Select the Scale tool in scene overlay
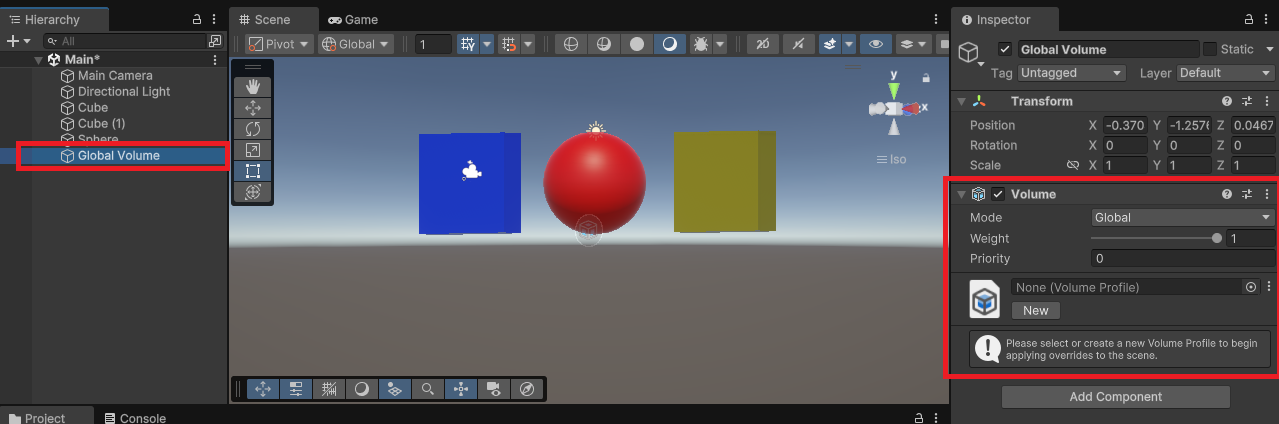 click(252, 149)
